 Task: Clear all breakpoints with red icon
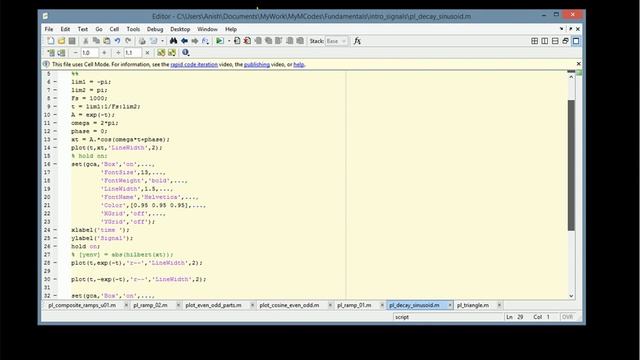(247, 41)
